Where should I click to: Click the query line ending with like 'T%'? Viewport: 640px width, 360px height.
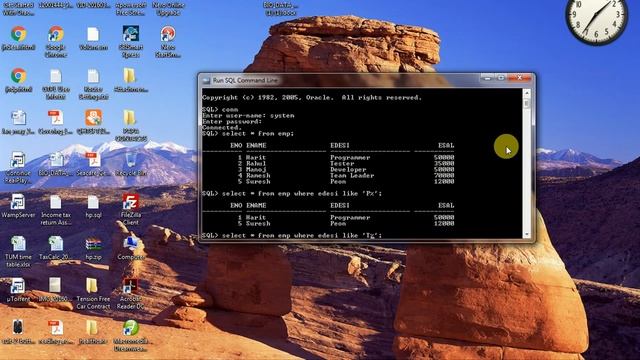(x=292, y=236)
